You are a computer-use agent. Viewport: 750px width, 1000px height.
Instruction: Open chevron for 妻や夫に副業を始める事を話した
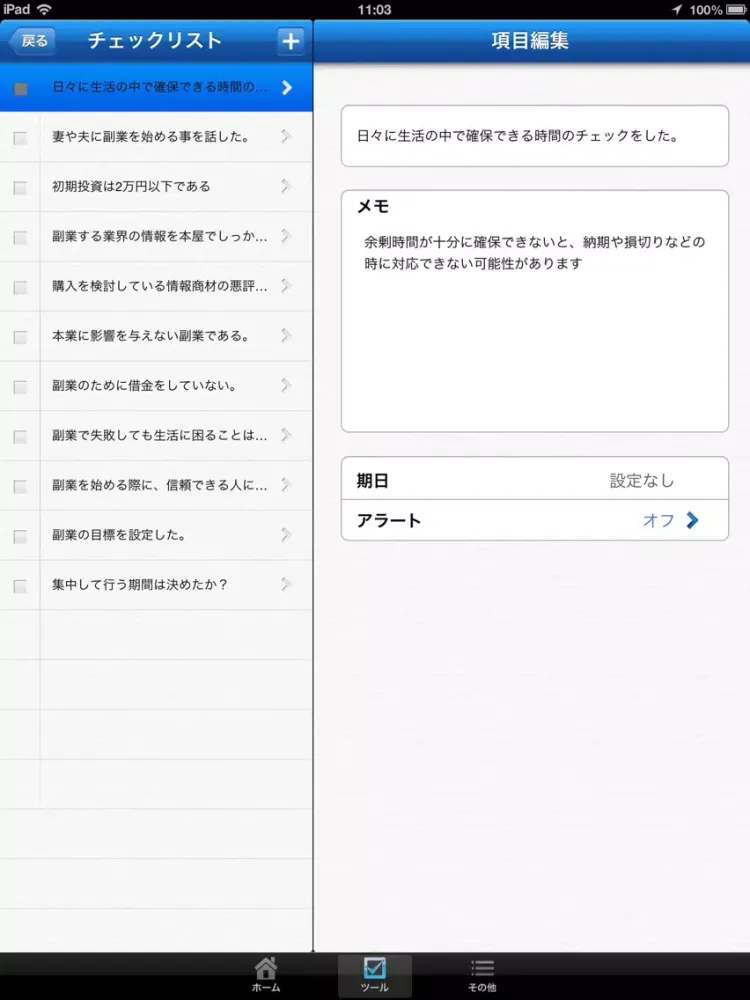coord(286,136)
